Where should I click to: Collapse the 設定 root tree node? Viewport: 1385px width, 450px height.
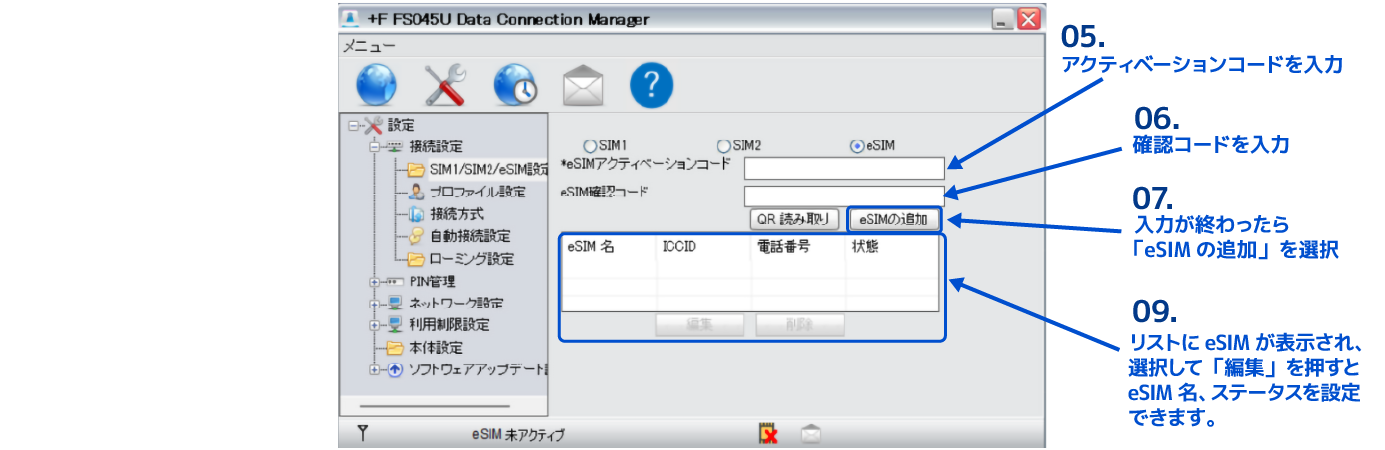click(x=354, y=126)
